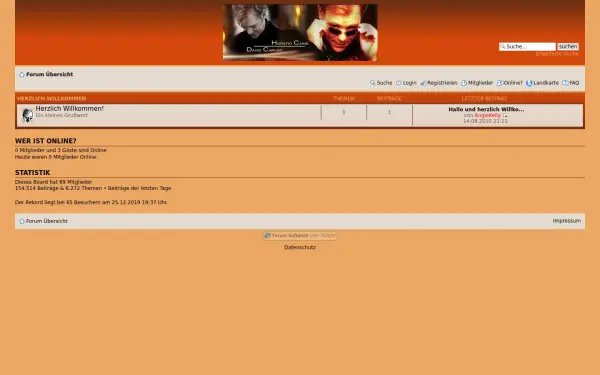
Task: Click the 'Der Rekord liegt bei 65 Besuchern' line
Action: 91,202
